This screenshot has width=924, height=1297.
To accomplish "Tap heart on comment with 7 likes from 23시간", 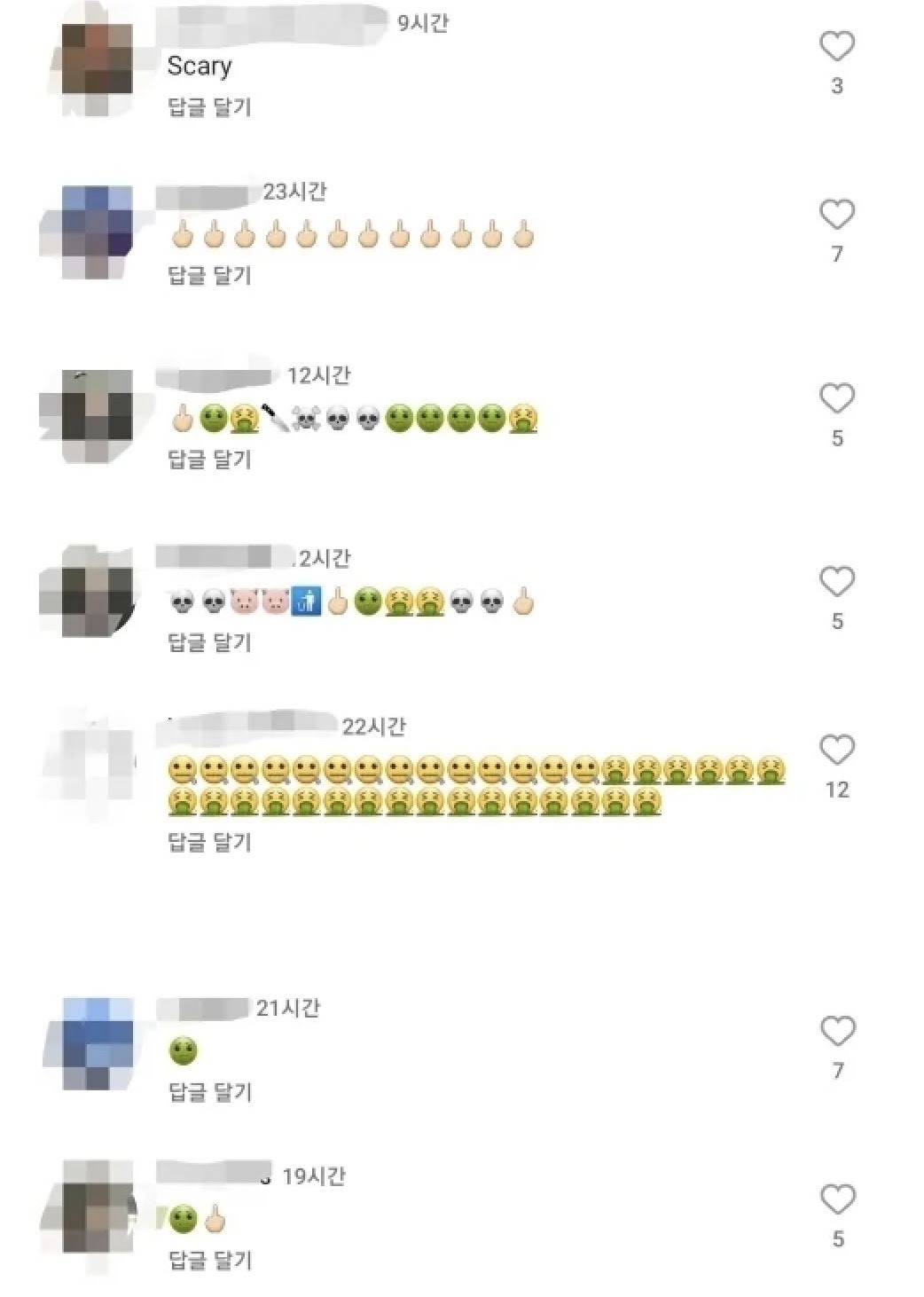I will point(836,215).
